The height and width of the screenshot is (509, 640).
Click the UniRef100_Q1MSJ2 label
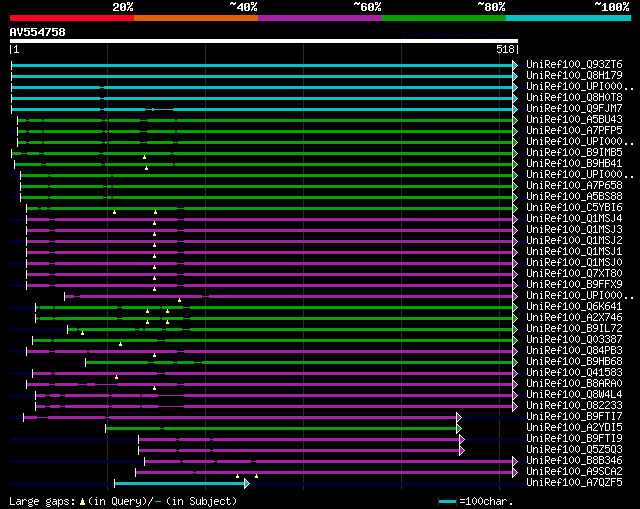574,241
